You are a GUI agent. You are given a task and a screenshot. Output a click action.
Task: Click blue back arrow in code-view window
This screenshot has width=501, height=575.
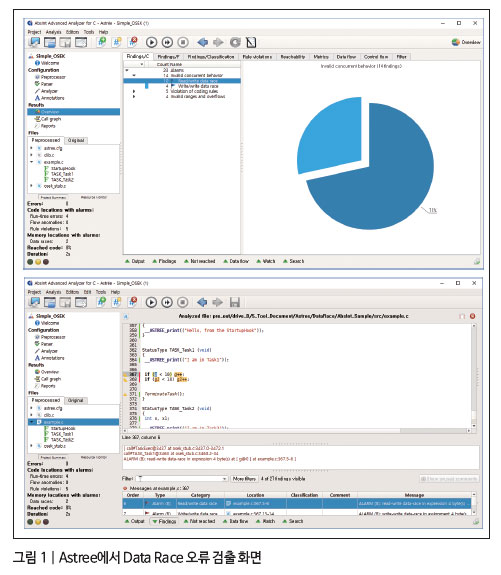coord(202,302)
